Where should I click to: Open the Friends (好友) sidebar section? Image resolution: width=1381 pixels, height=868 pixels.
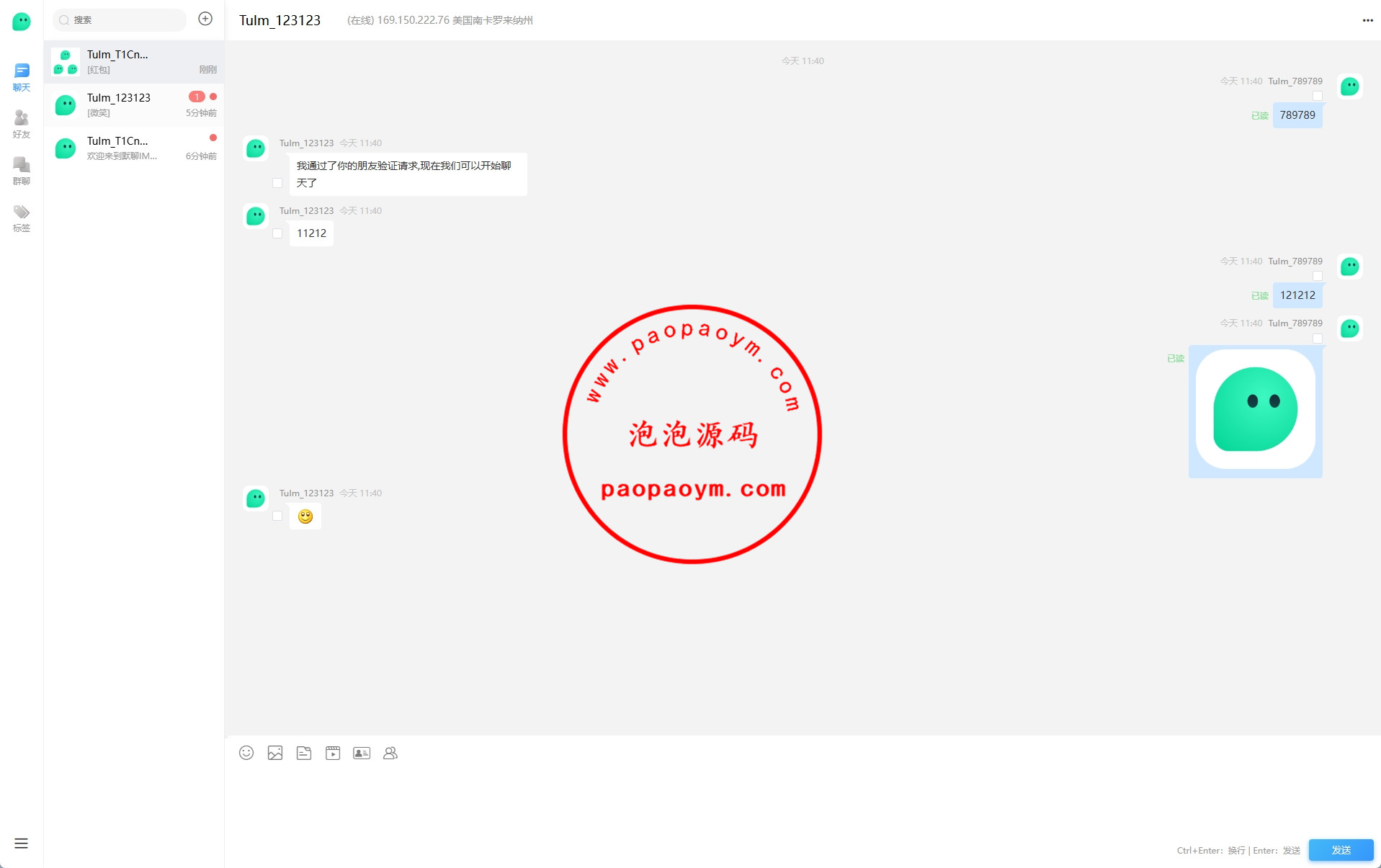coord(22,124)
